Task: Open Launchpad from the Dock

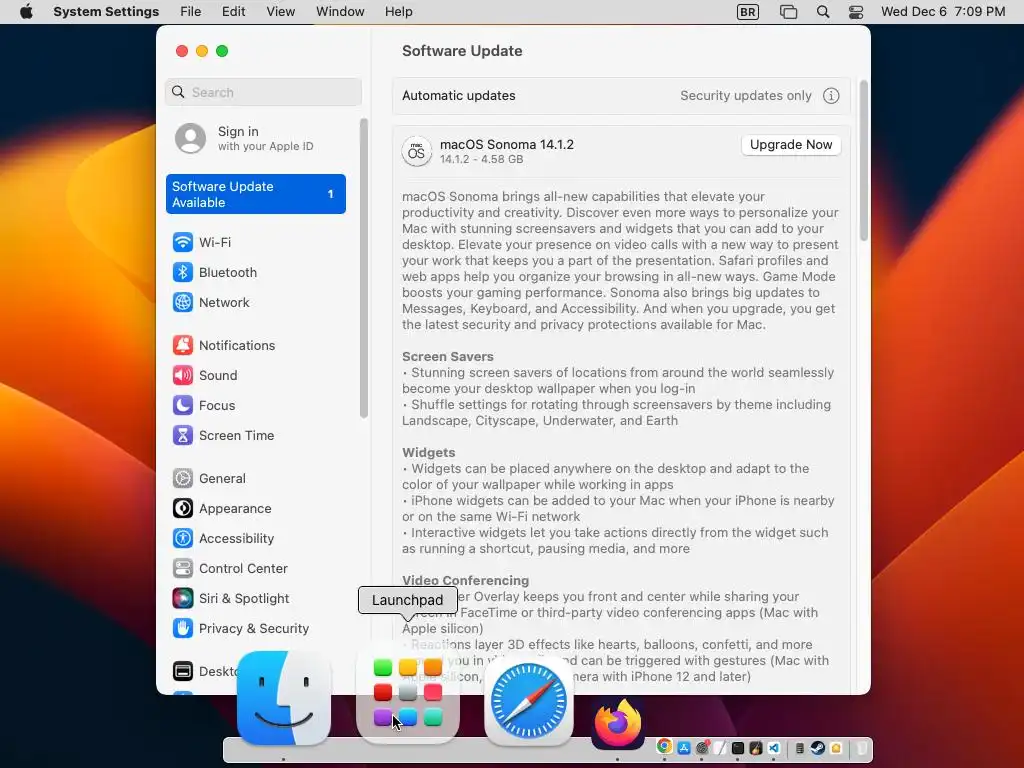Action: [408, 693]
